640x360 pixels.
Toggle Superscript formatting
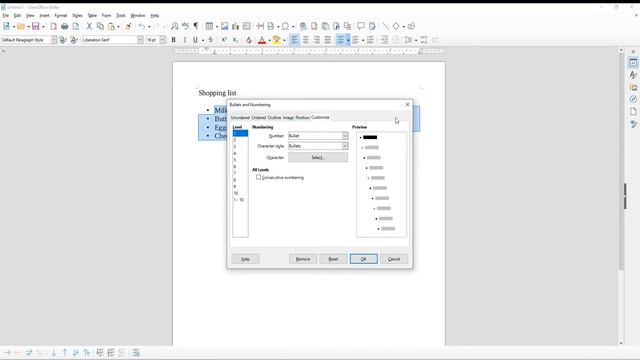pyautogui.click(x=224, y=40)
